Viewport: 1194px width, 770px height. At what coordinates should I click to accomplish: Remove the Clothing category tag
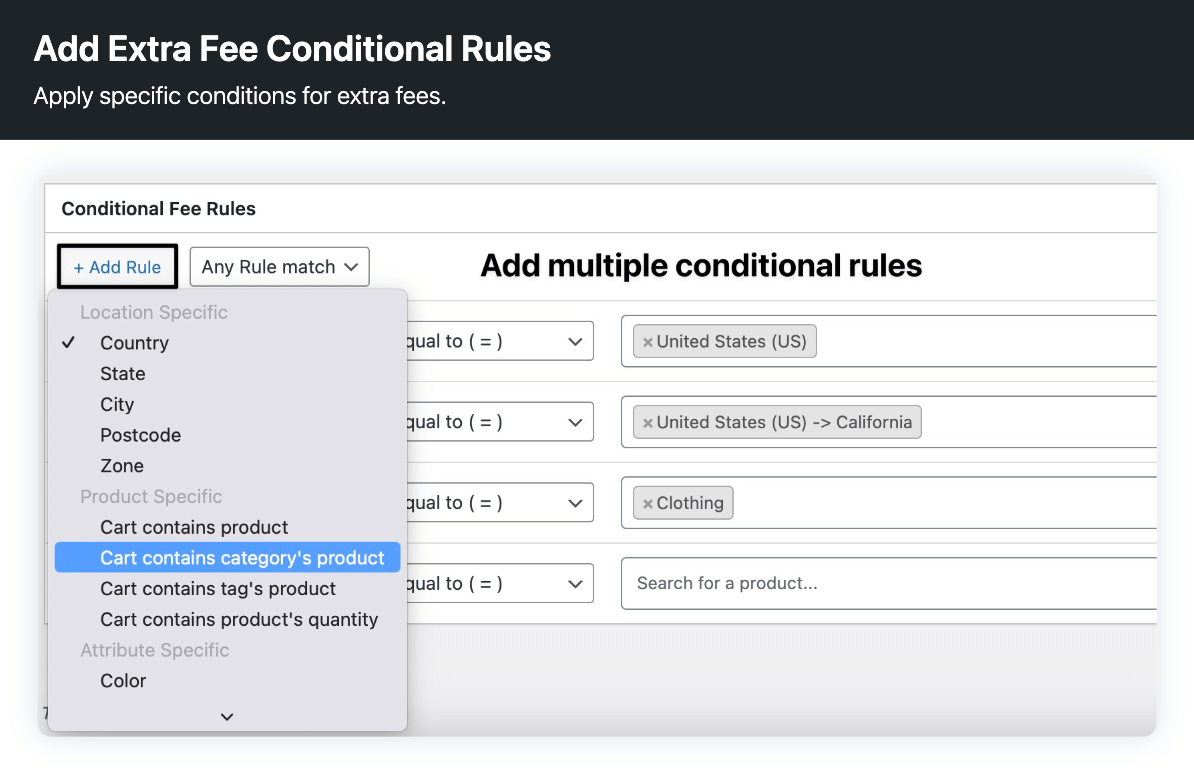[x=648, y=503]
